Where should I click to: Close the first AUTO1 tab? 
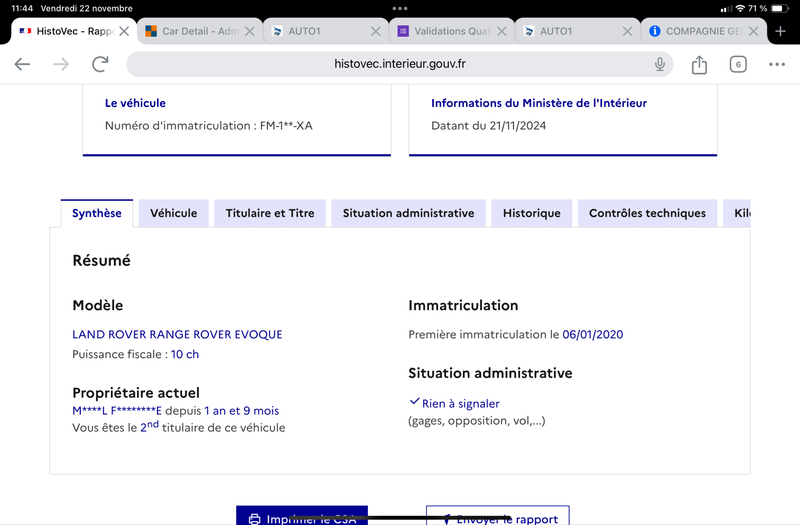pos(376,32)
